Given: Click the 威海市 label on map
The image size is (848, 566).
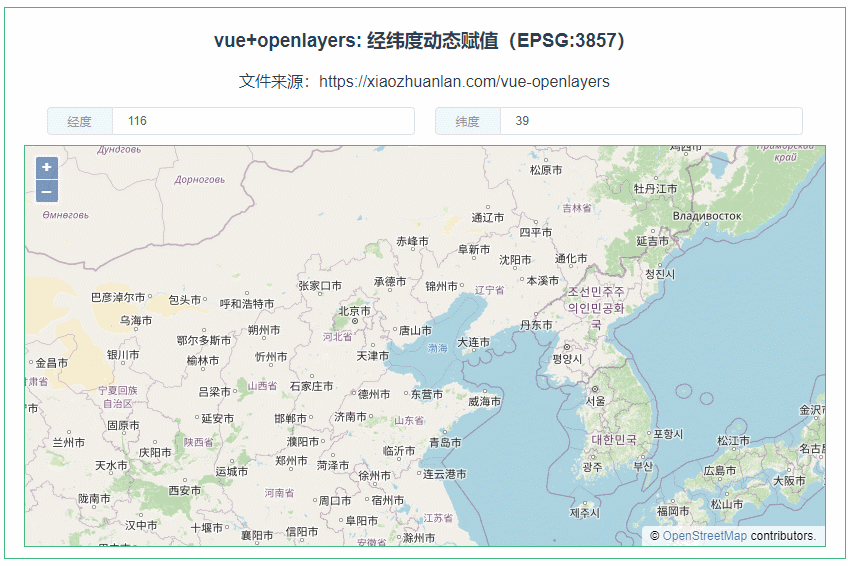Looking at the screenshot, I should pos(485,402).
